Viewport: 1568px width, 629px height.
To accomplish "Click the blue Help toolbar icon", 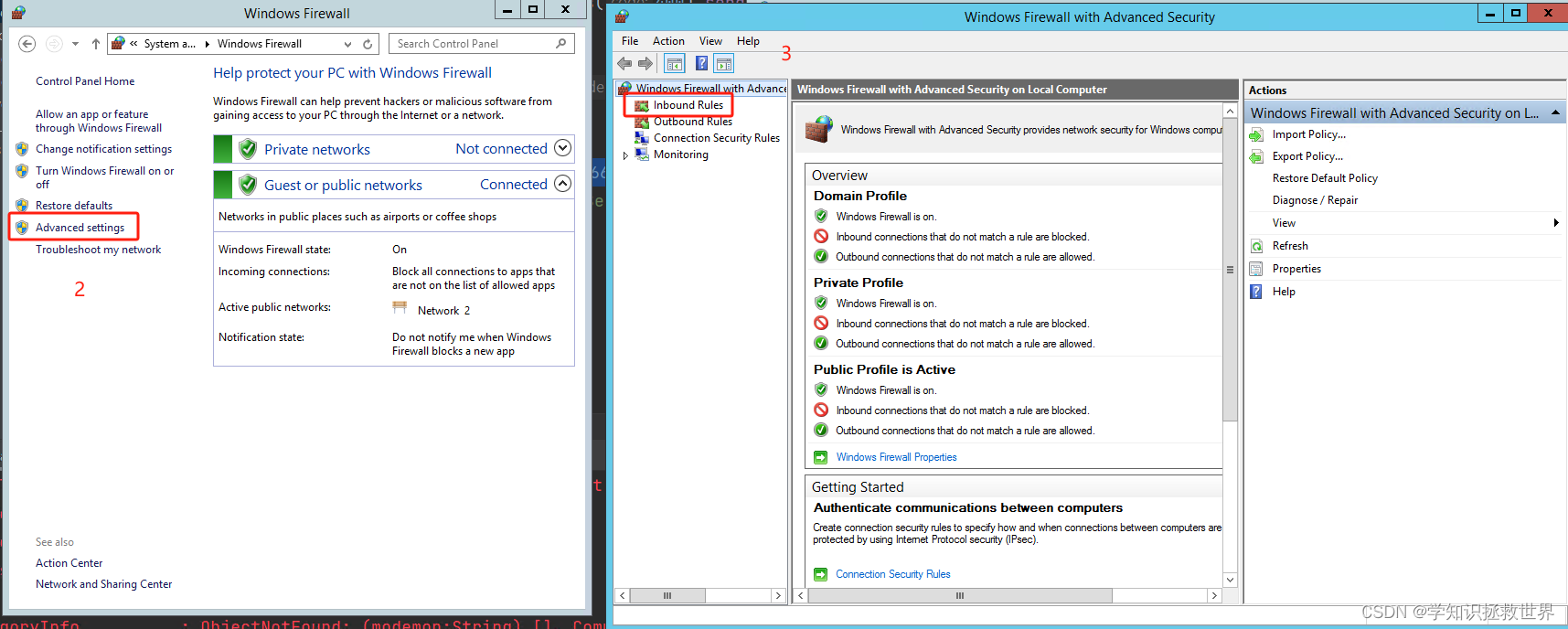I will (x=701, y=63).
